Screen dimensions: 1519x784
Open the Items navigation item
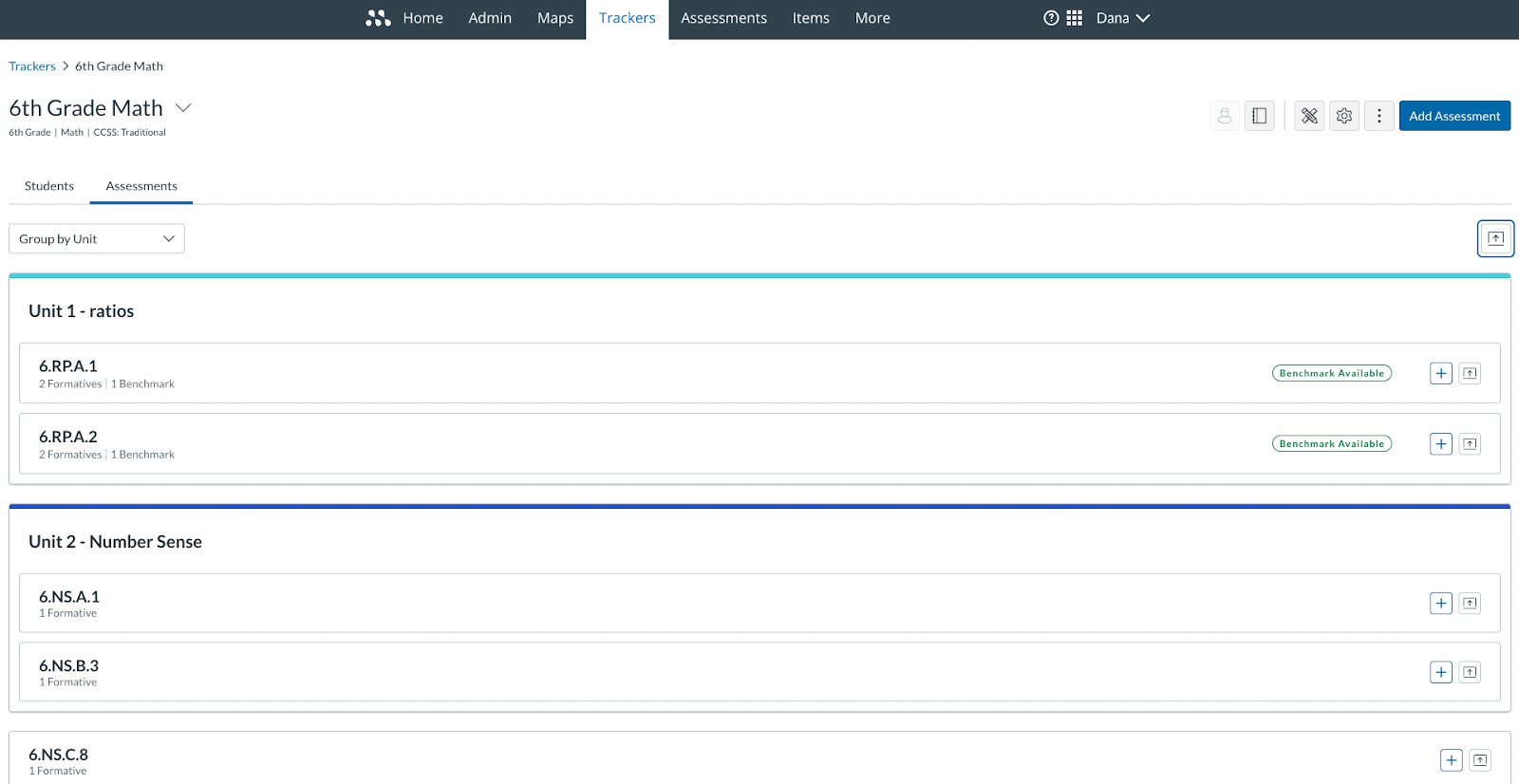click(x=811, y=18)
